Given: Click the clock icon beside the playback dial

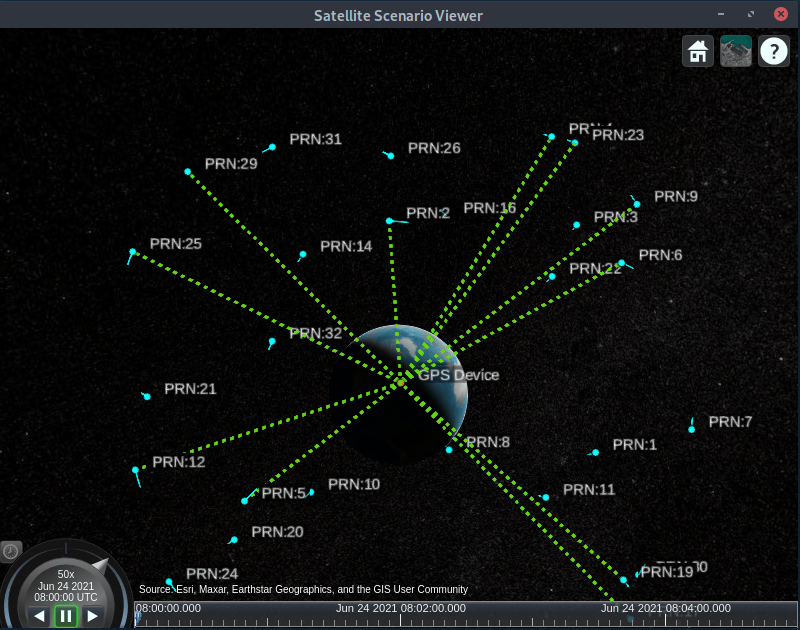Looking at the screenshot, I should point(11,551).
